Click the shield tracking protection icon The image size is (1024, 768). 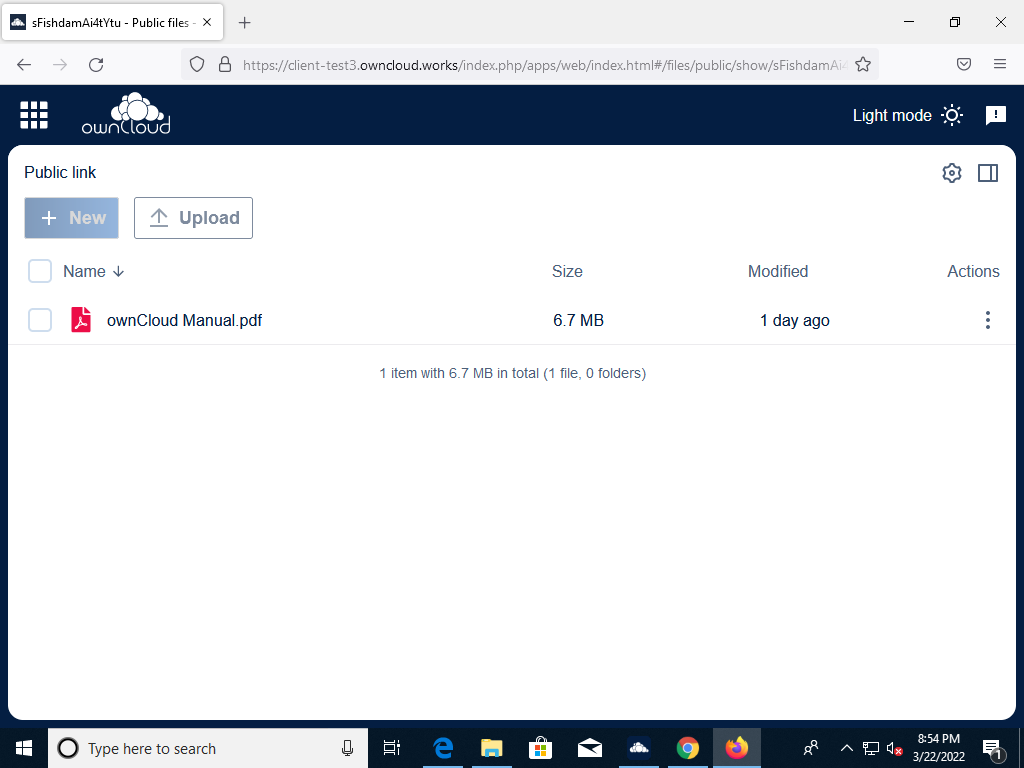click(x=197, y=64)
